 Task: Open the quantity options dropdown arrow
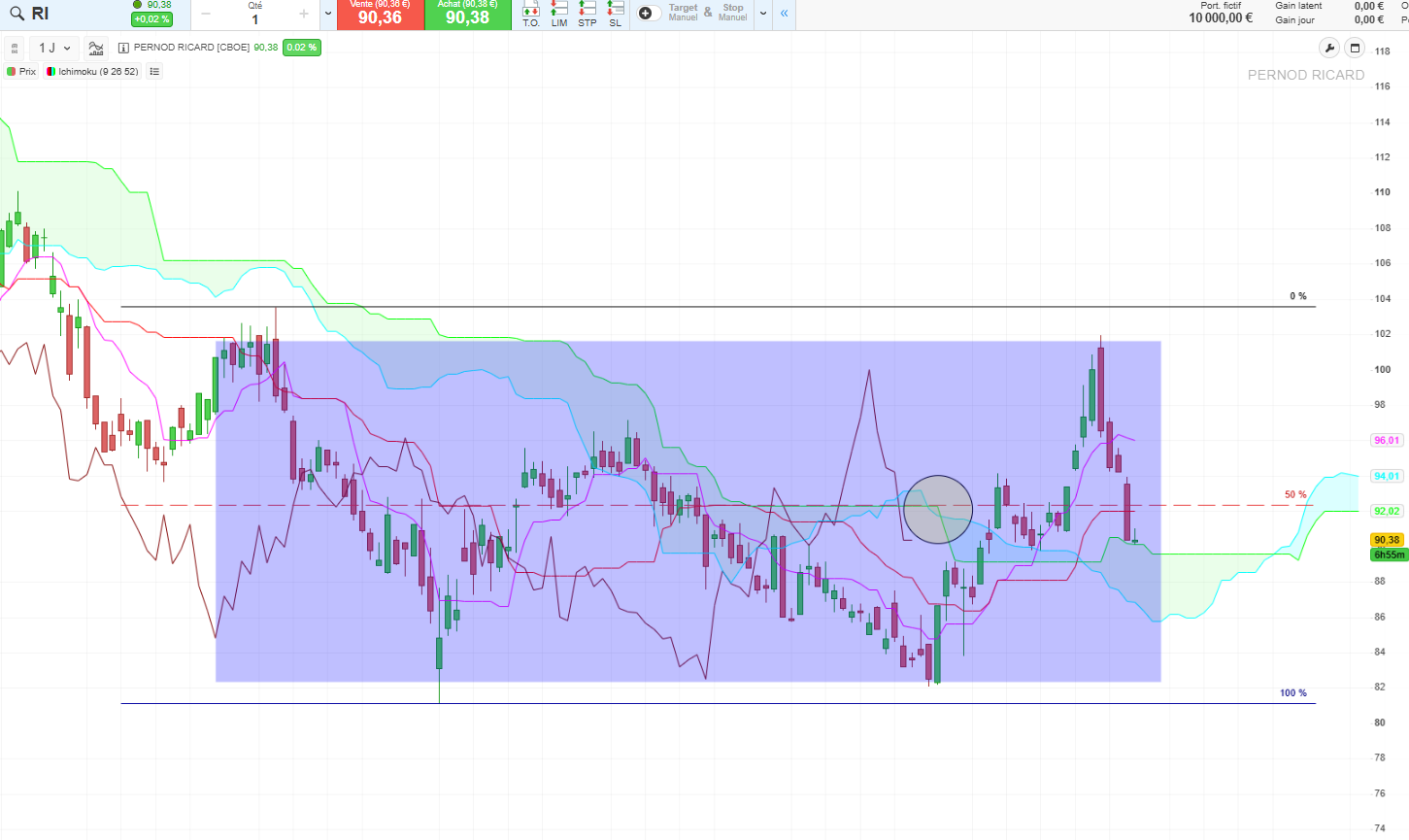(327, 14)
